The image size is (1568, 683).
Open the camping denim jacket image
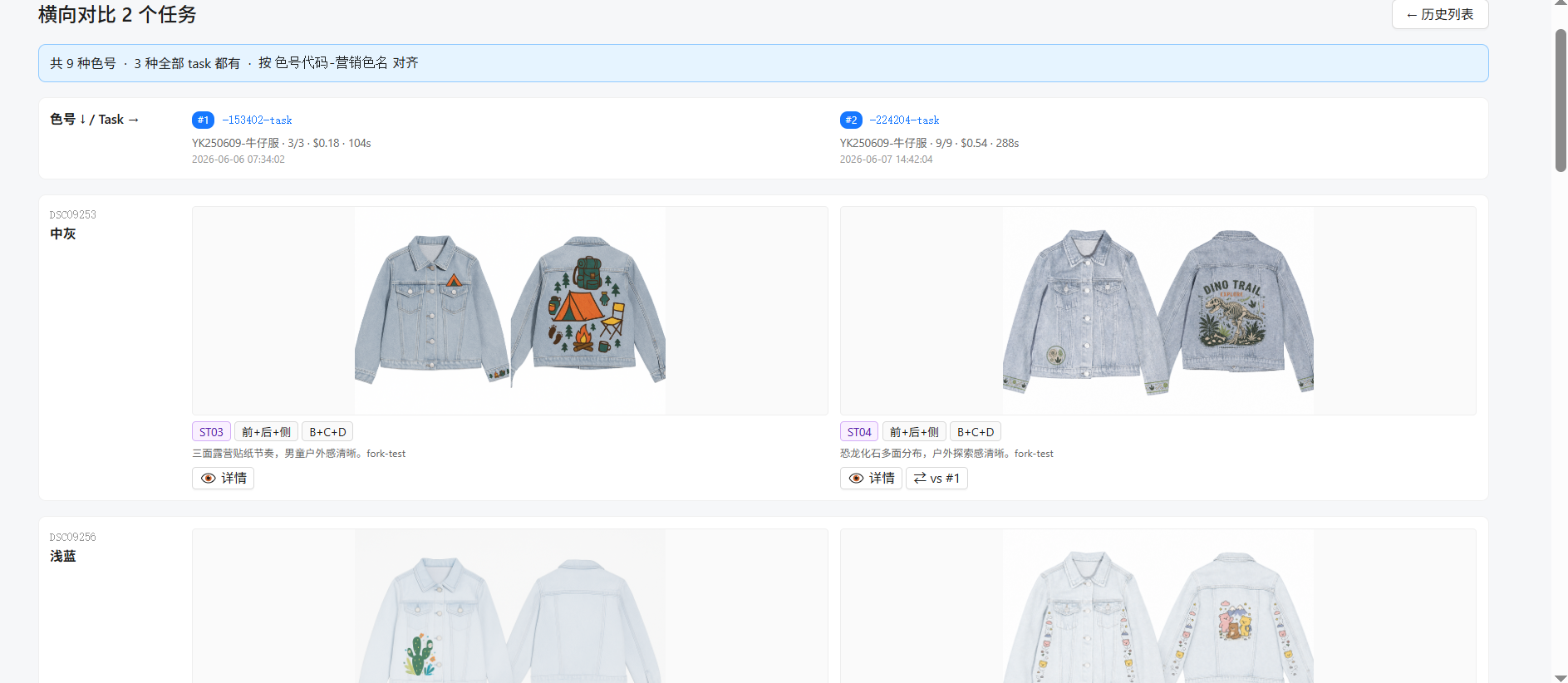(x=510, y=311)
